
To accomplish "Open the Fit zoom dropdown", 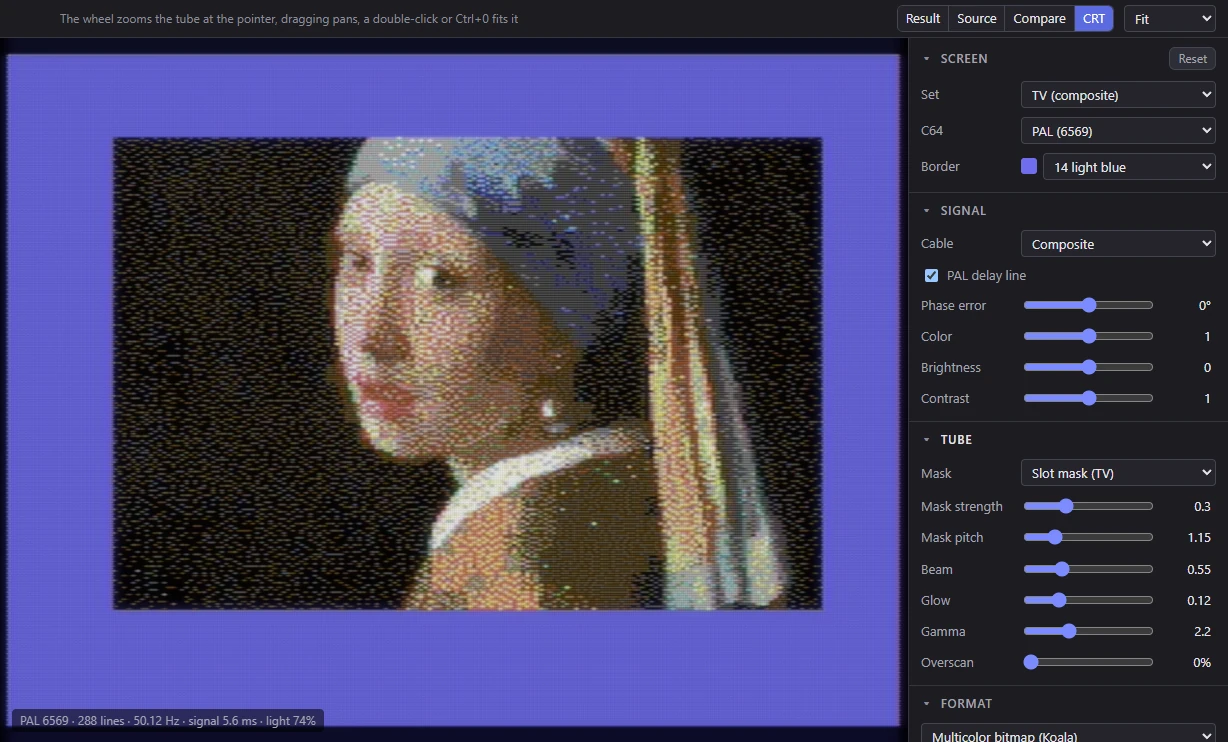I will pos(1169,18).
